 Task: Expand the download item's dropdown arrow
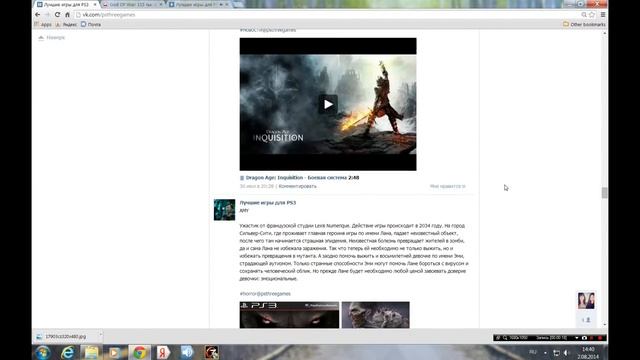coord(100,336)
